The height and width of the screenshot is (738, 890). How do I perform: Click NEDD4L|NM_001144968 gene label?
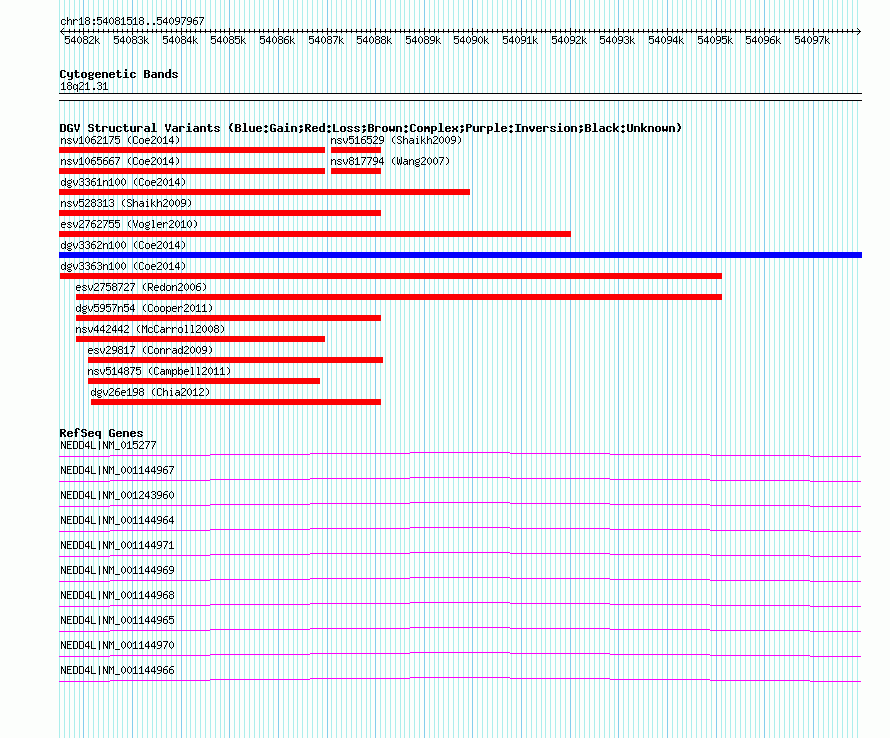coord(117,596)
